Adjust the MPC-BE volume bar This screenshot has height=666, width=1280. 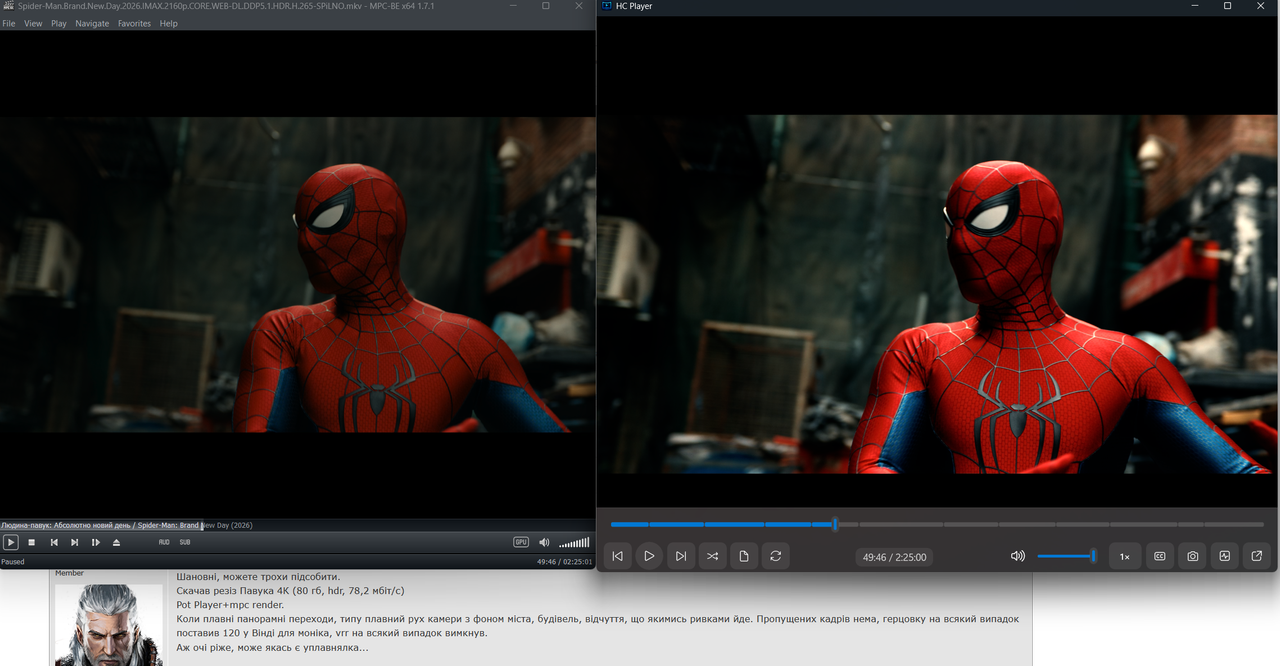point(574,542)
